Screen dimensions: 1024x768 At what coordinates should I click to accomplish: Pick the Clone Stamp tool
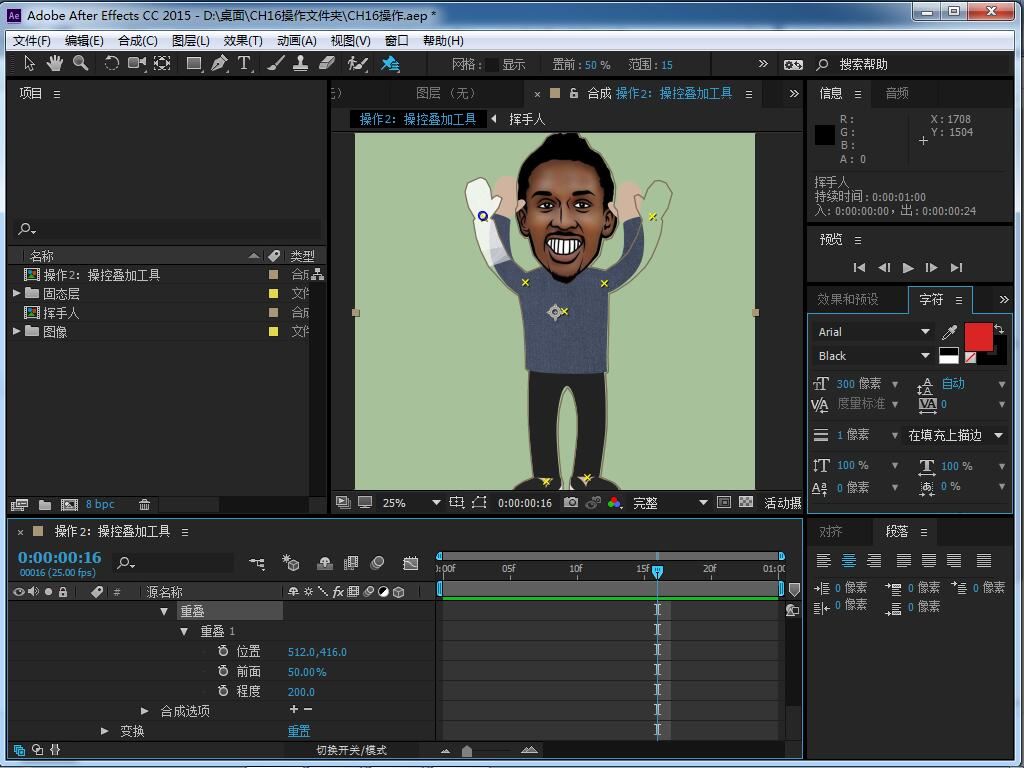pyautogui.click(x=300, y=63)
